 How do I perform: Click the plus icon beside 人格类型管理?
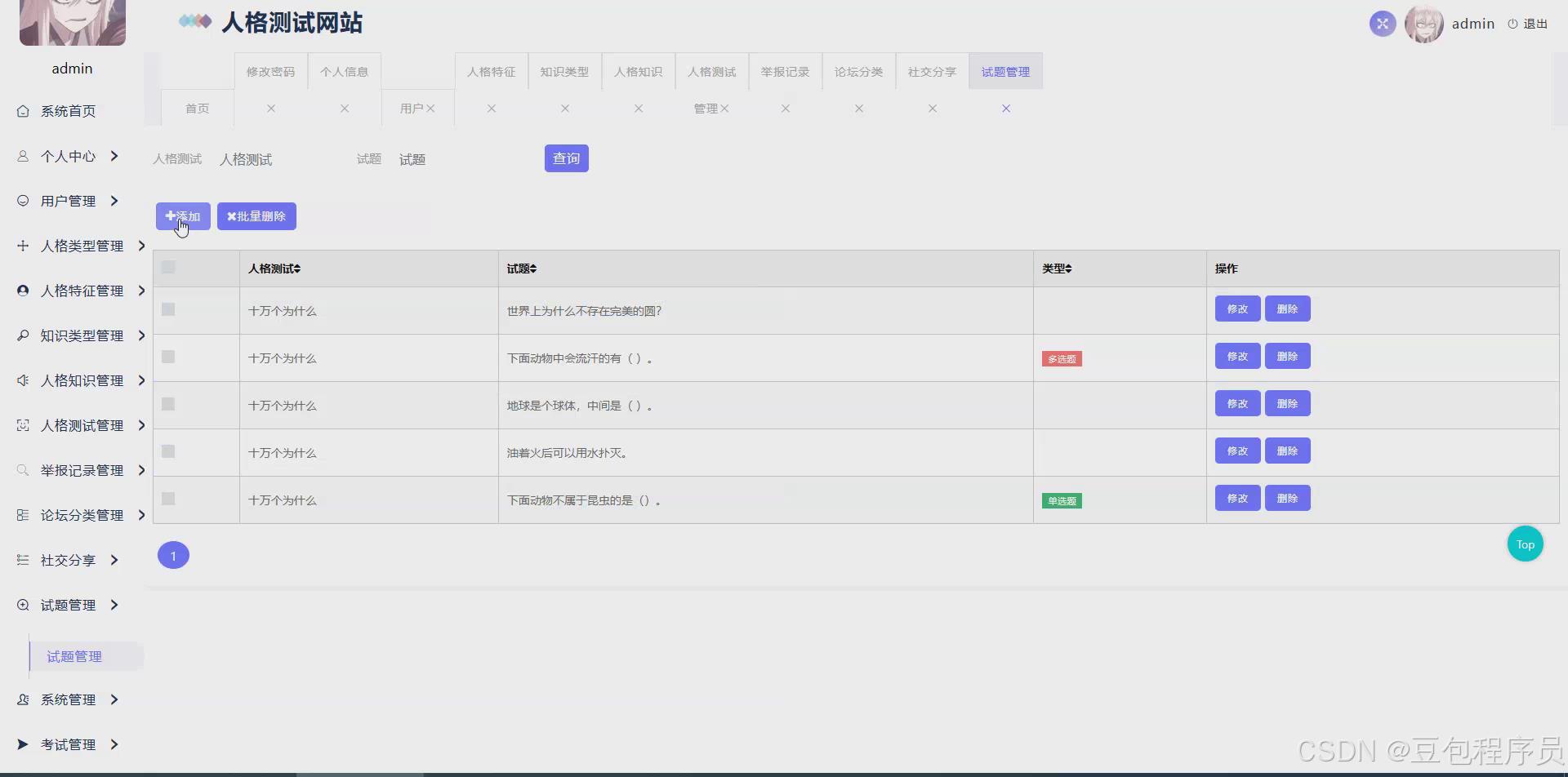23,246
